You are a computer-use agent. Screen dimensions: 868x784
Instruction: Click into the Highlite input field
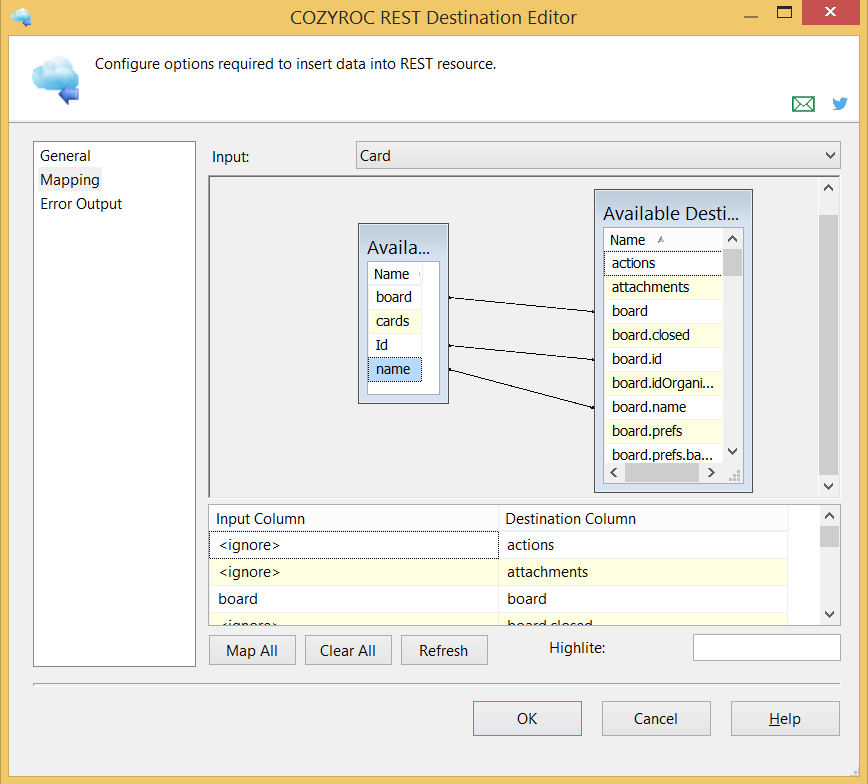767,647
